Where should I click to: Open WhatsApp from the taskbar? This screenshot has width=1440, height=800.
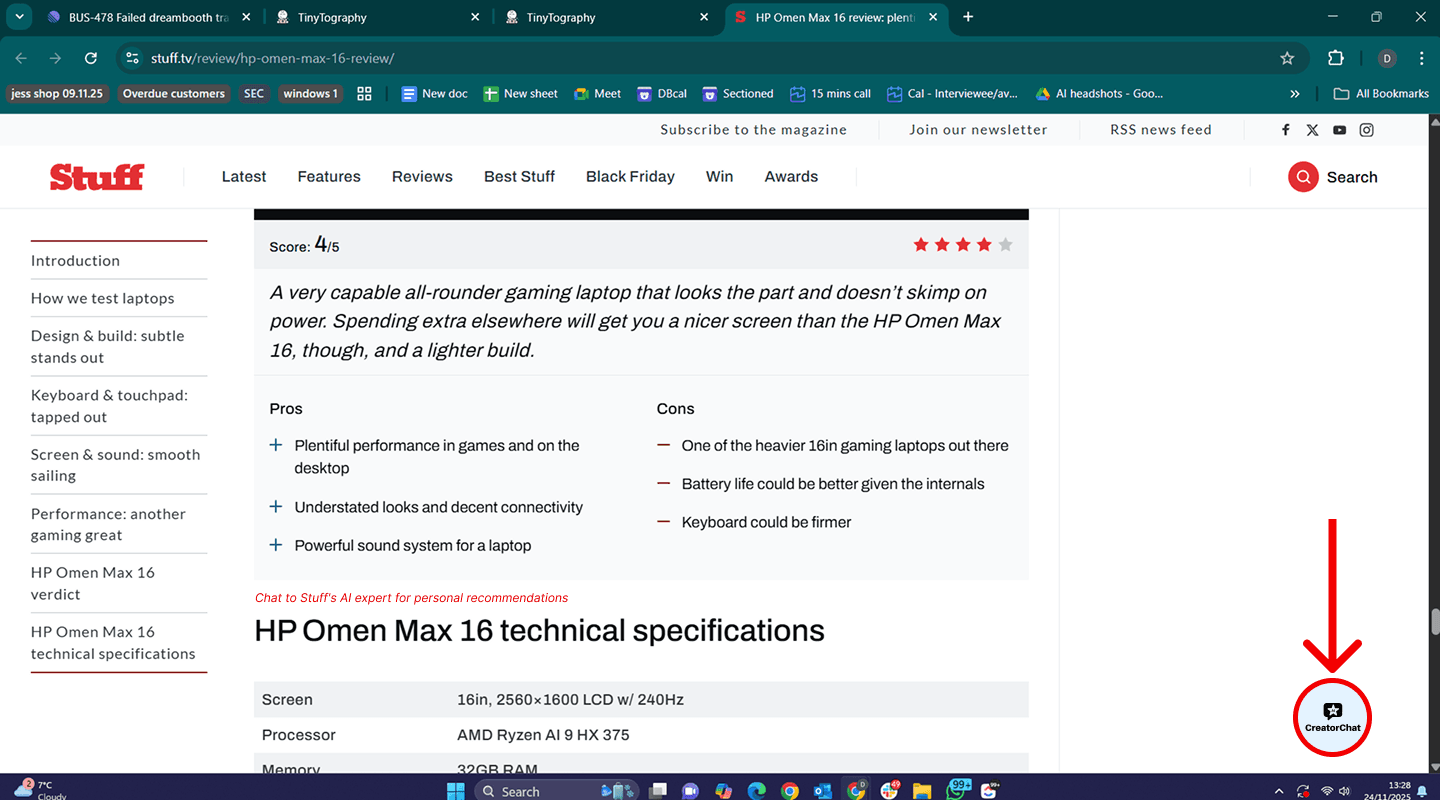pos(957,790)
